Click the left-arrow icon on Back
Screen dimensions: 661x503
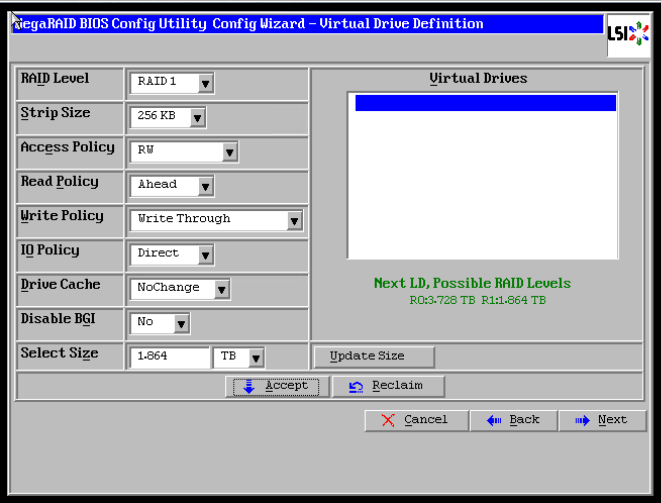494,420
